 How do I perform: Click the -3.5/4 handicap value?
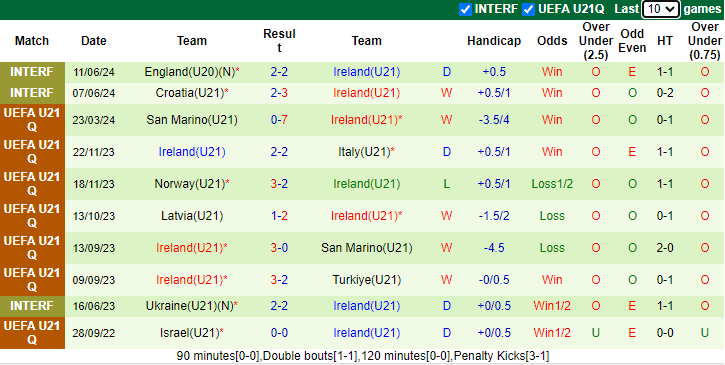494,120
